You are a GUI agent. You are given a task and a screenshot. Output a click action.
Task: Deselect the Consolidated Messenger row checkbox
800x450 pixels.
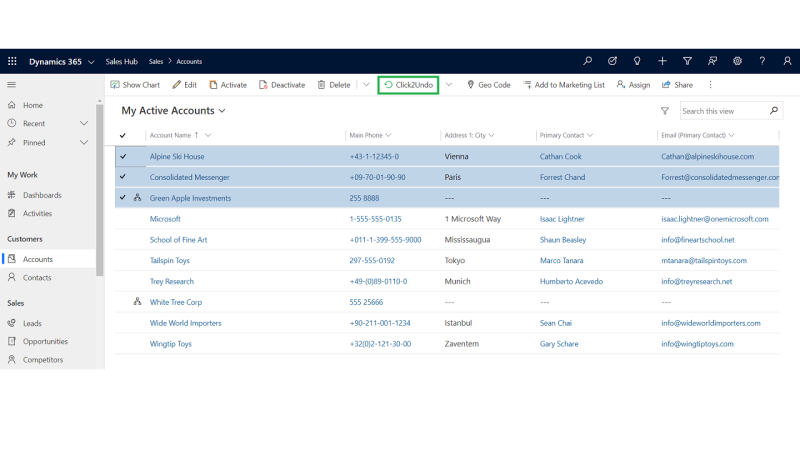(123, 177)
